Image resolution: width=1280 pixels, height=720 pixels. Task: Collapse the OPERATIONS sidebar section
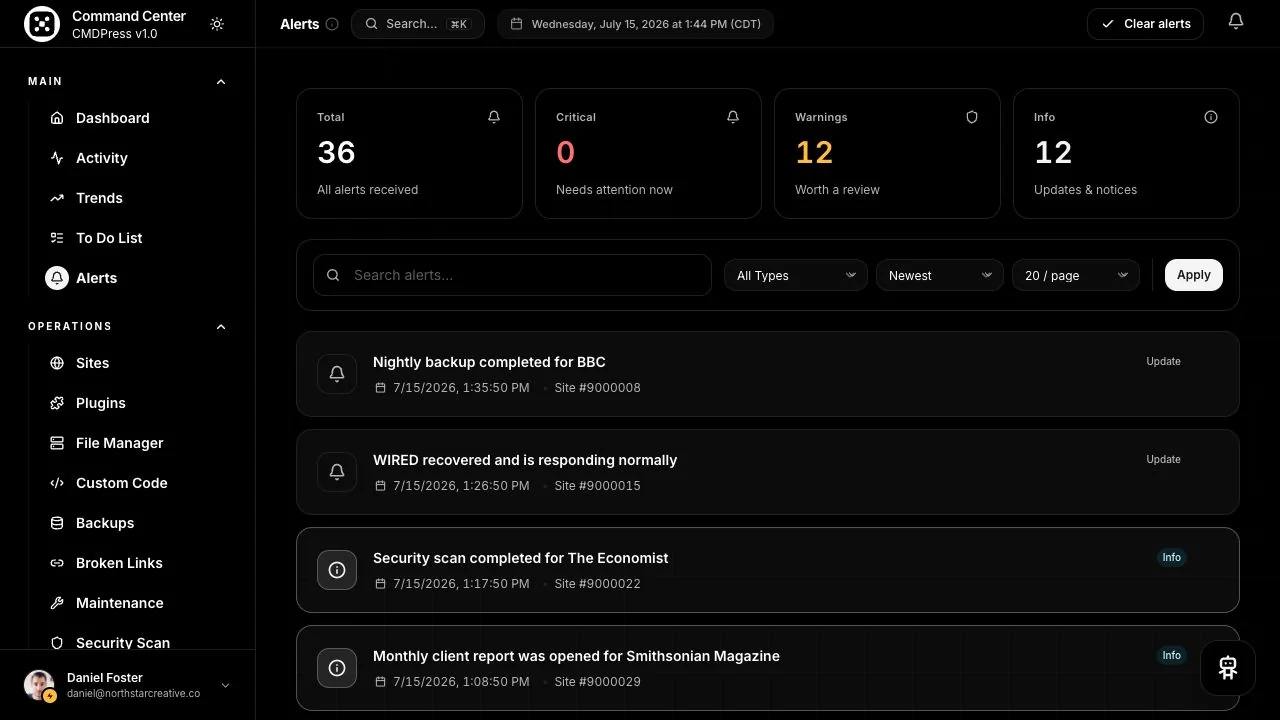(221, 327)
